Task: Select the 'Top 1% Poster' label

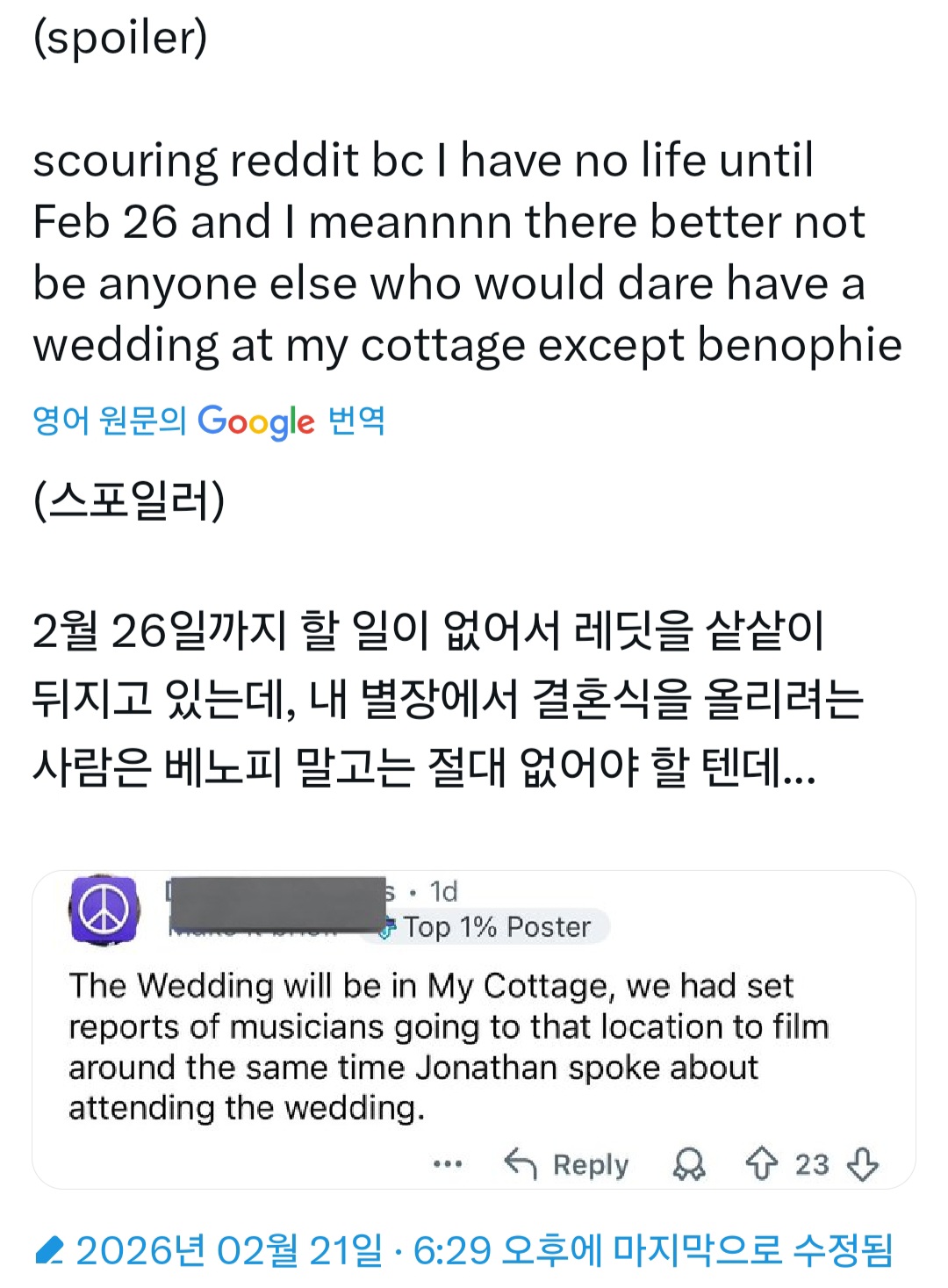Action: [x=497, y=927]
